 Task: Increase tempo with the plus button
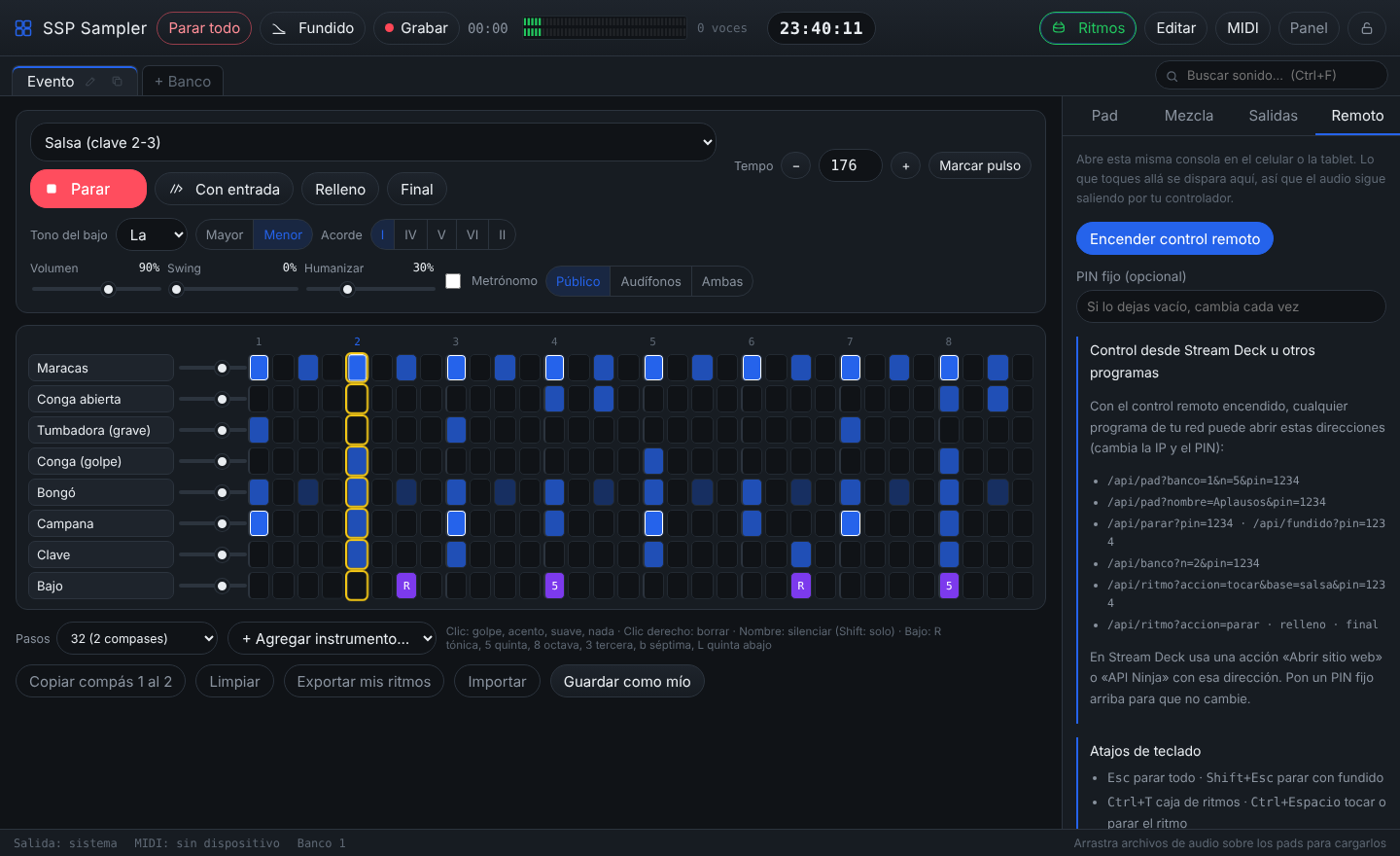(x=905, y=166)
